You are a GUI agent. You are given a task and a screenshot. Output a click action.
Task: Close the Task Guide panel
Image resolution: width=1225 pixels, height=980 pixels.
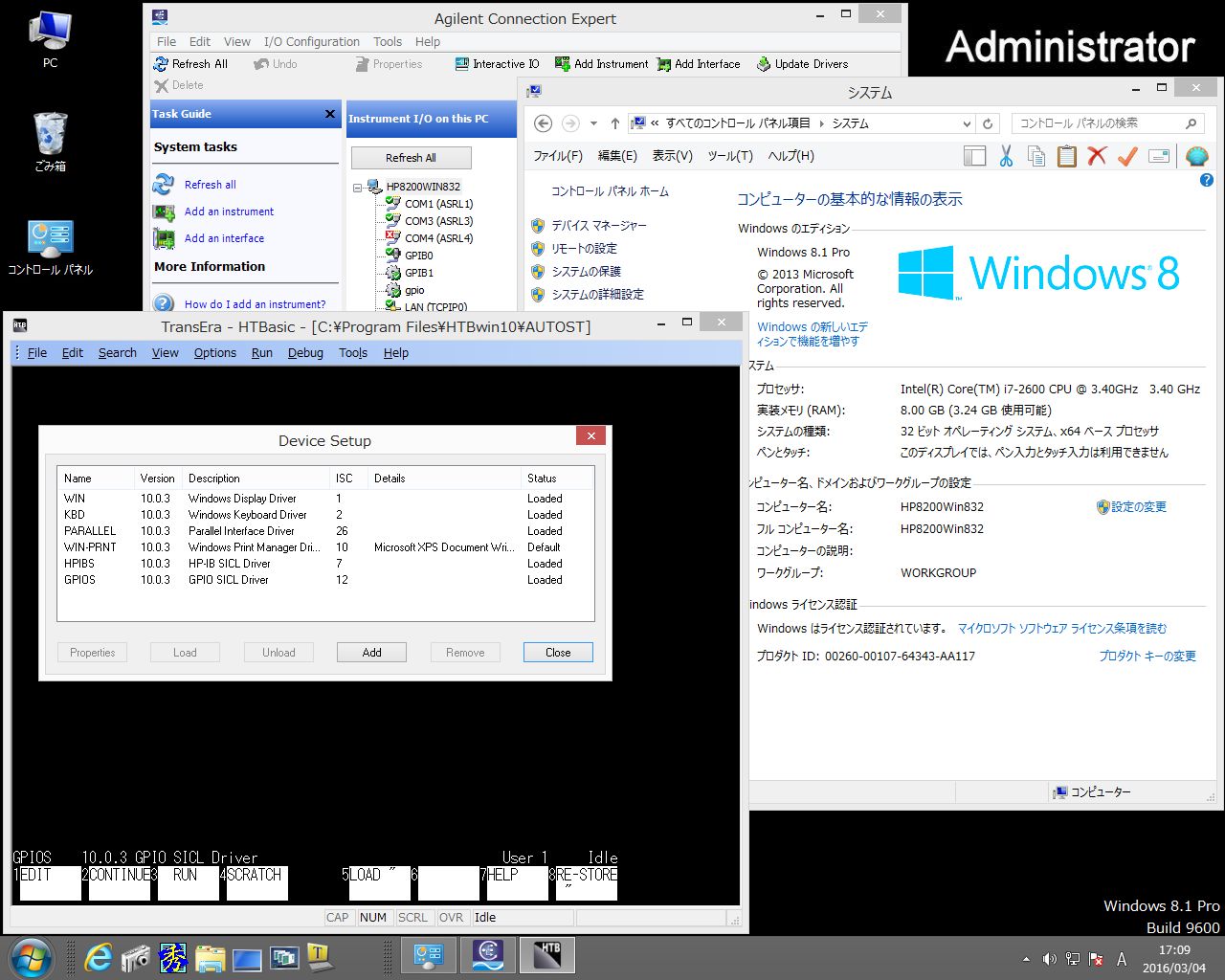point(330,114)
